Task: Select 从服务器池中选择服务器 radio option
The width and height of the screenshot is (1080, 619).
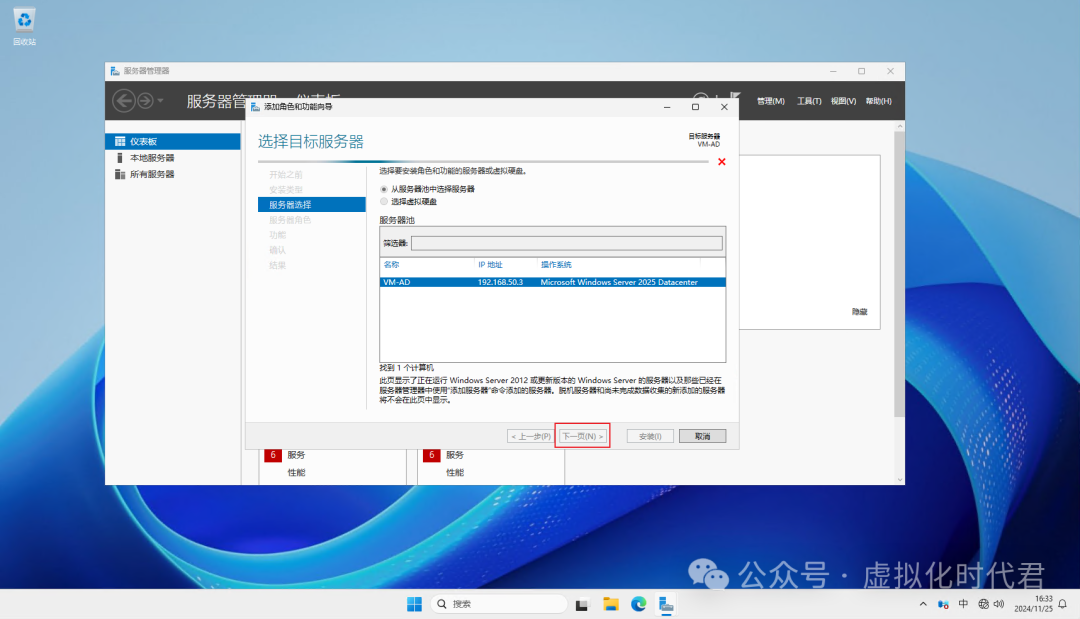Action: click(x=384, y=189)
